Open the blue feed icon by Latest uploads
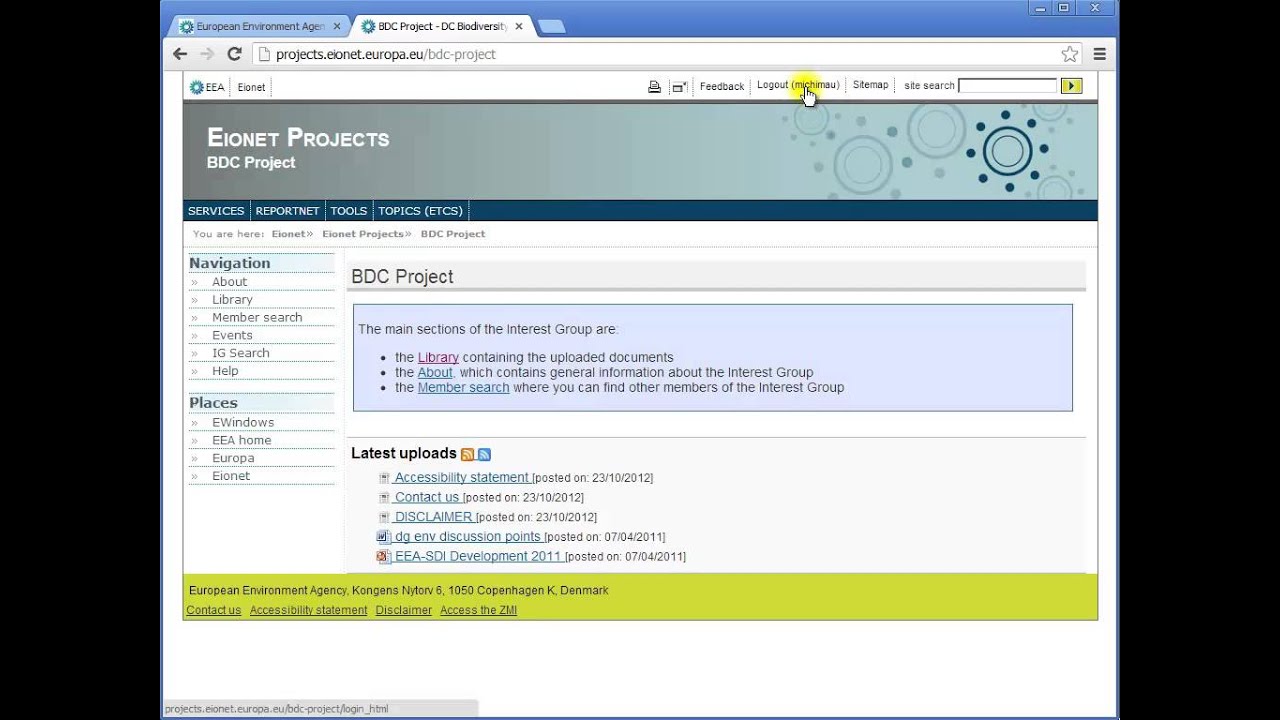The image size is (1280, 720). point(484,454)
